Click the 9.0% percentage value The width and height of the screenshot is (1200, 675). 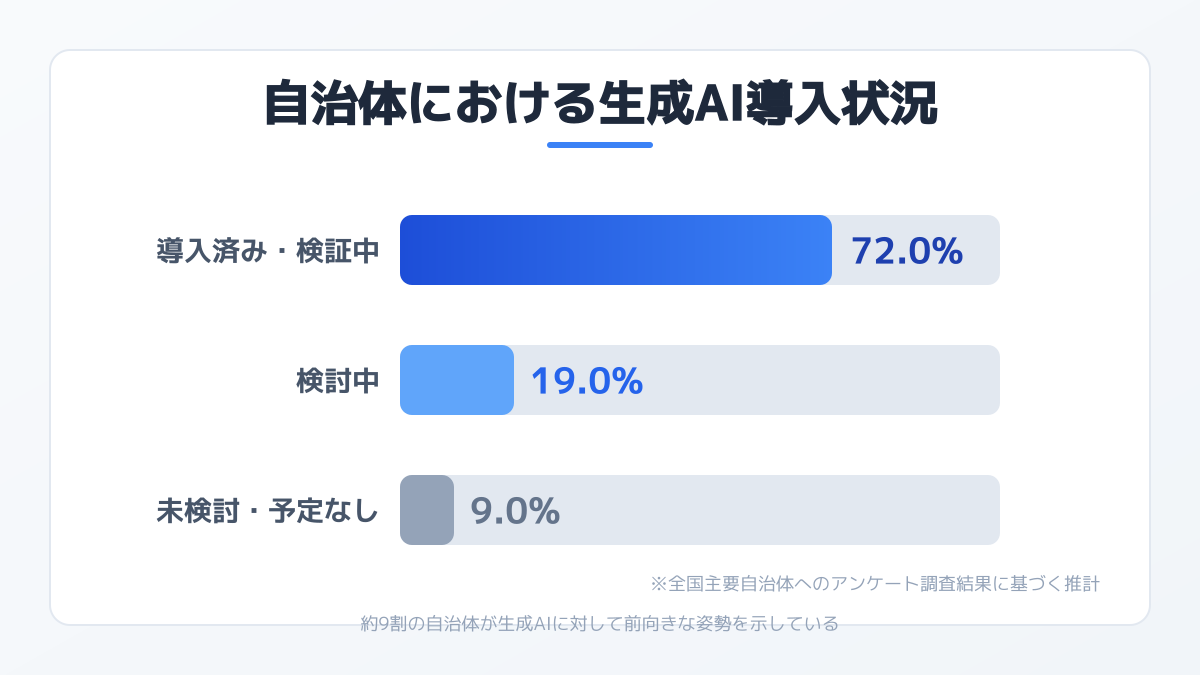point(515,511)
